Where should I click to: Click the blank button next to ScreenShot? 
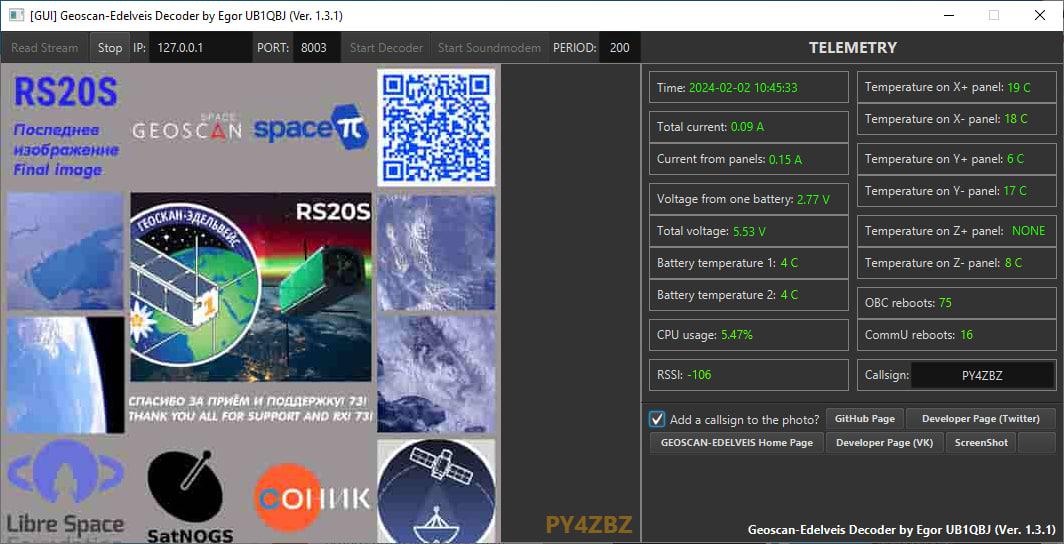click(x=1037, y=442)
